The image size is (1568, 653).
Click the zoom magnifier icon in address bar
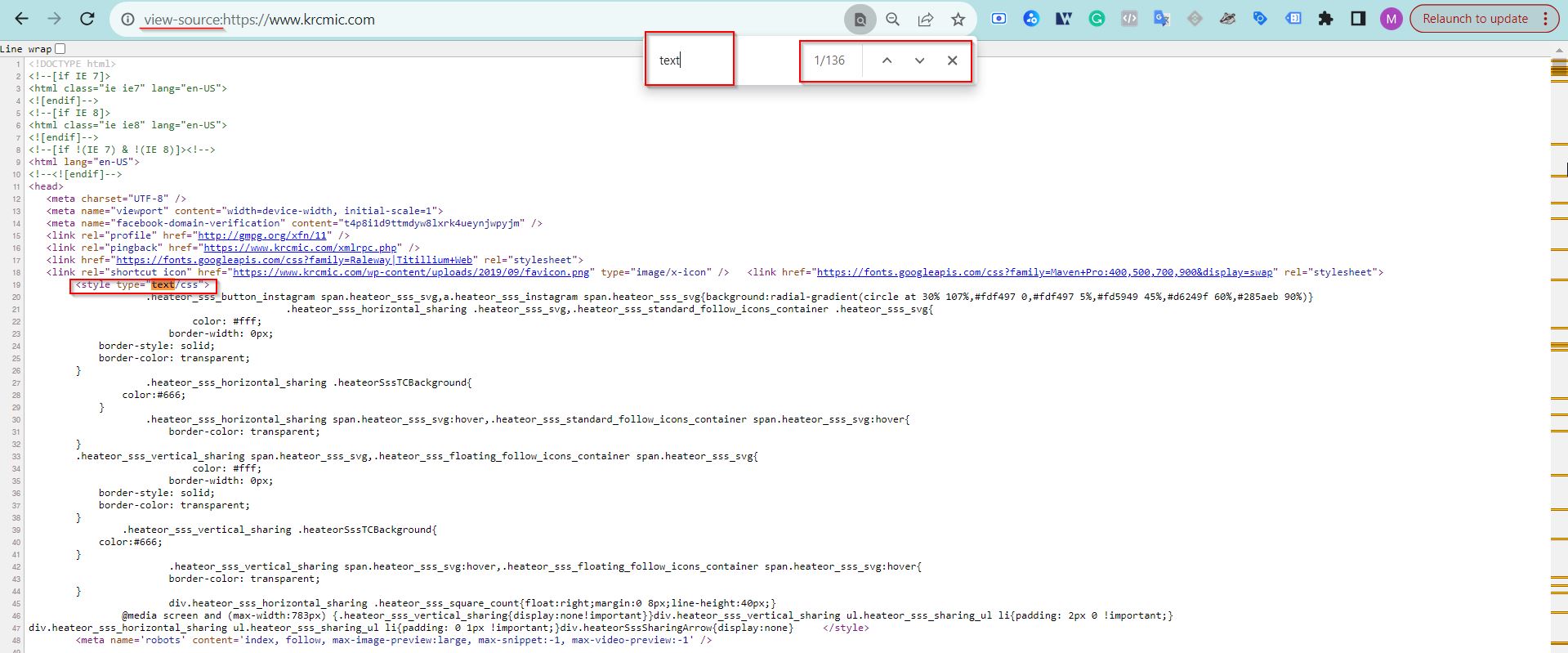tap(892, 19)
